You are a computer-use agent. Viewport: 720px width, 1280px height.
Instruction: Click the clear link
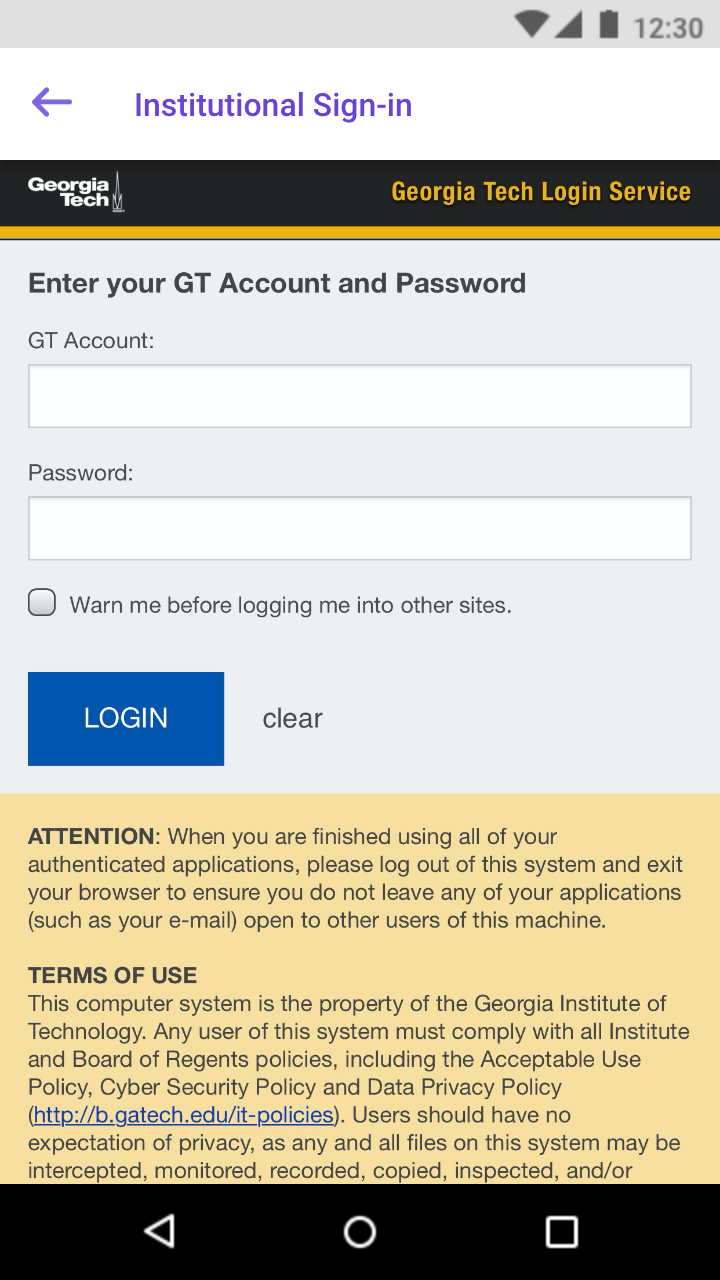point(292,719)
